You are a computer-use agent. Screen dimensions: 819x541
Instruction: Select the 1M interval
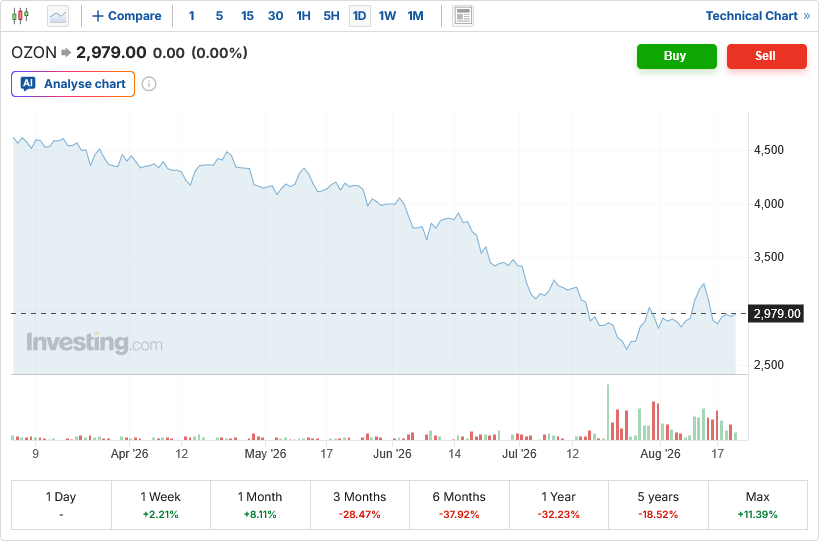pyautogui.click(x=415, y=16)
